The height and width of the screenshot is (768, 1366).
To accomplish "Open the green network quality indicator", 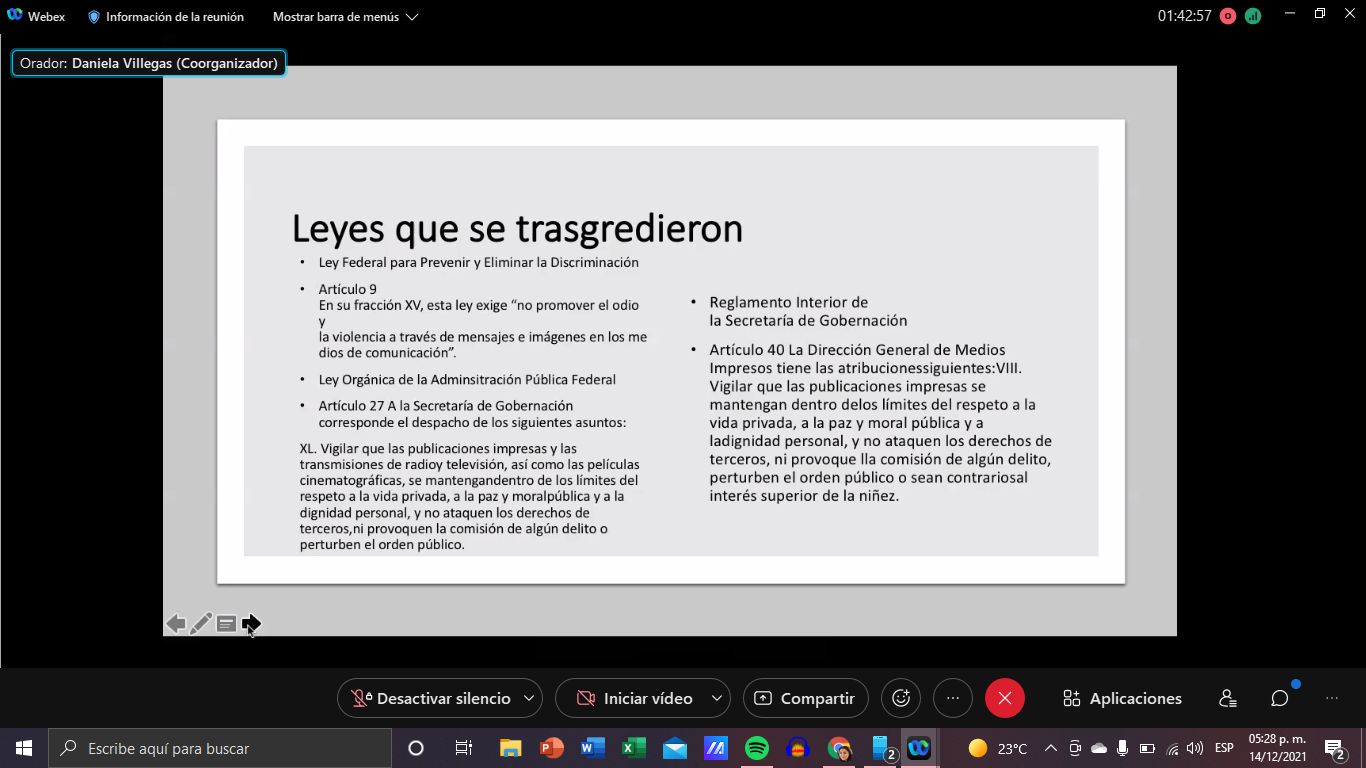I will (1253, 16).
